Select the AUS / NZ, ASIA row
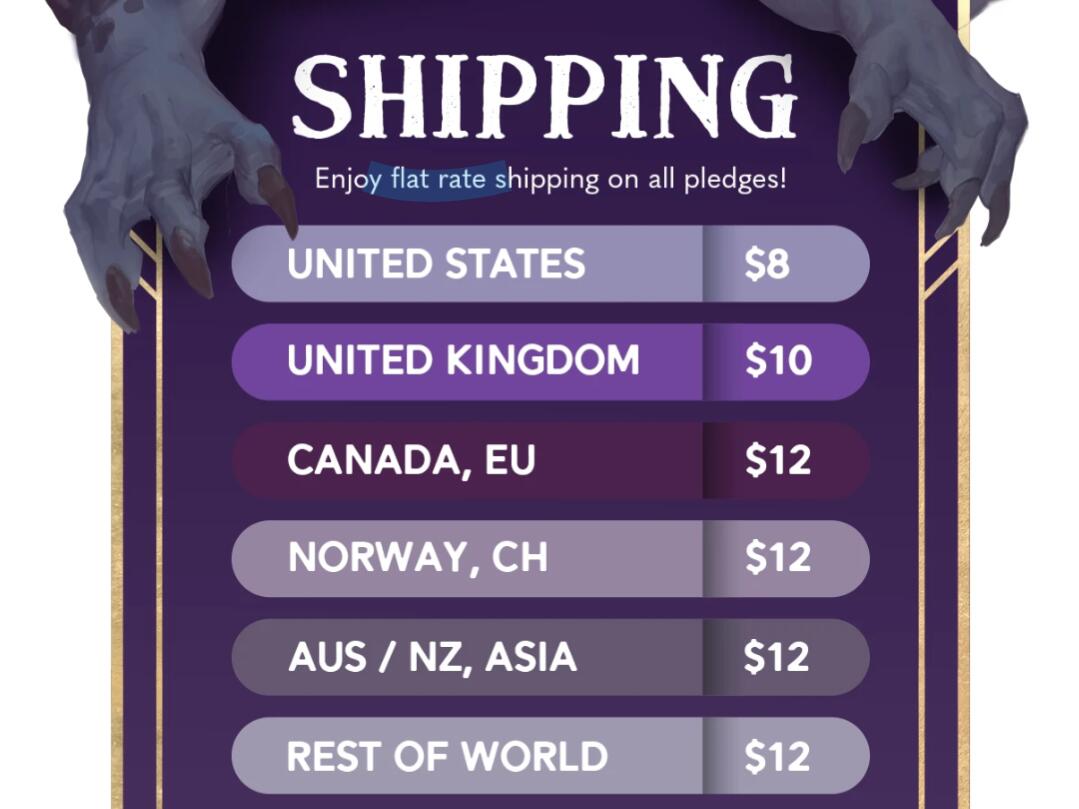 551,657
